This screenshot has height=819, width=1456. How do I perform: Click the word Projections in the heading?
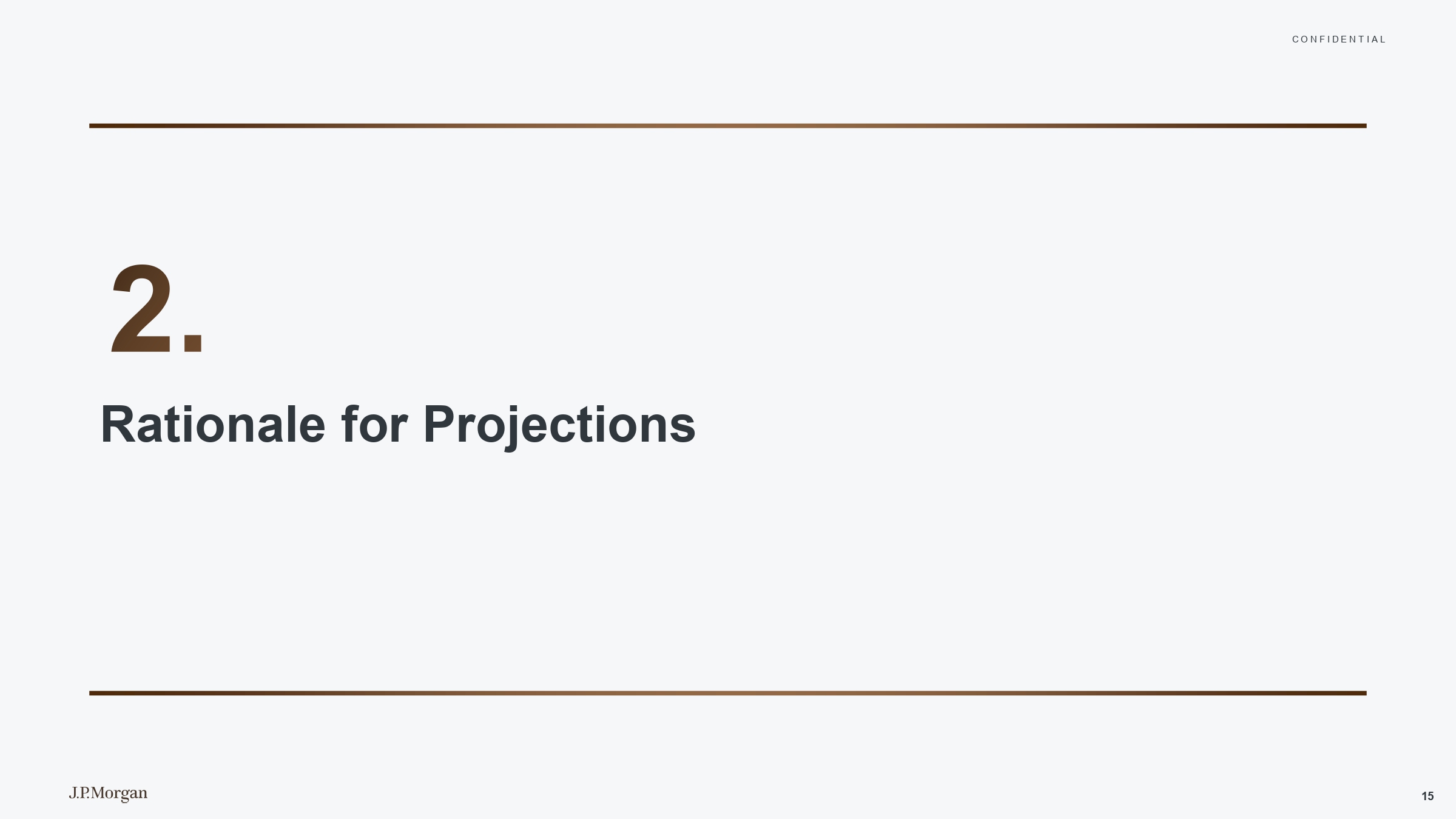pos(559,425)
